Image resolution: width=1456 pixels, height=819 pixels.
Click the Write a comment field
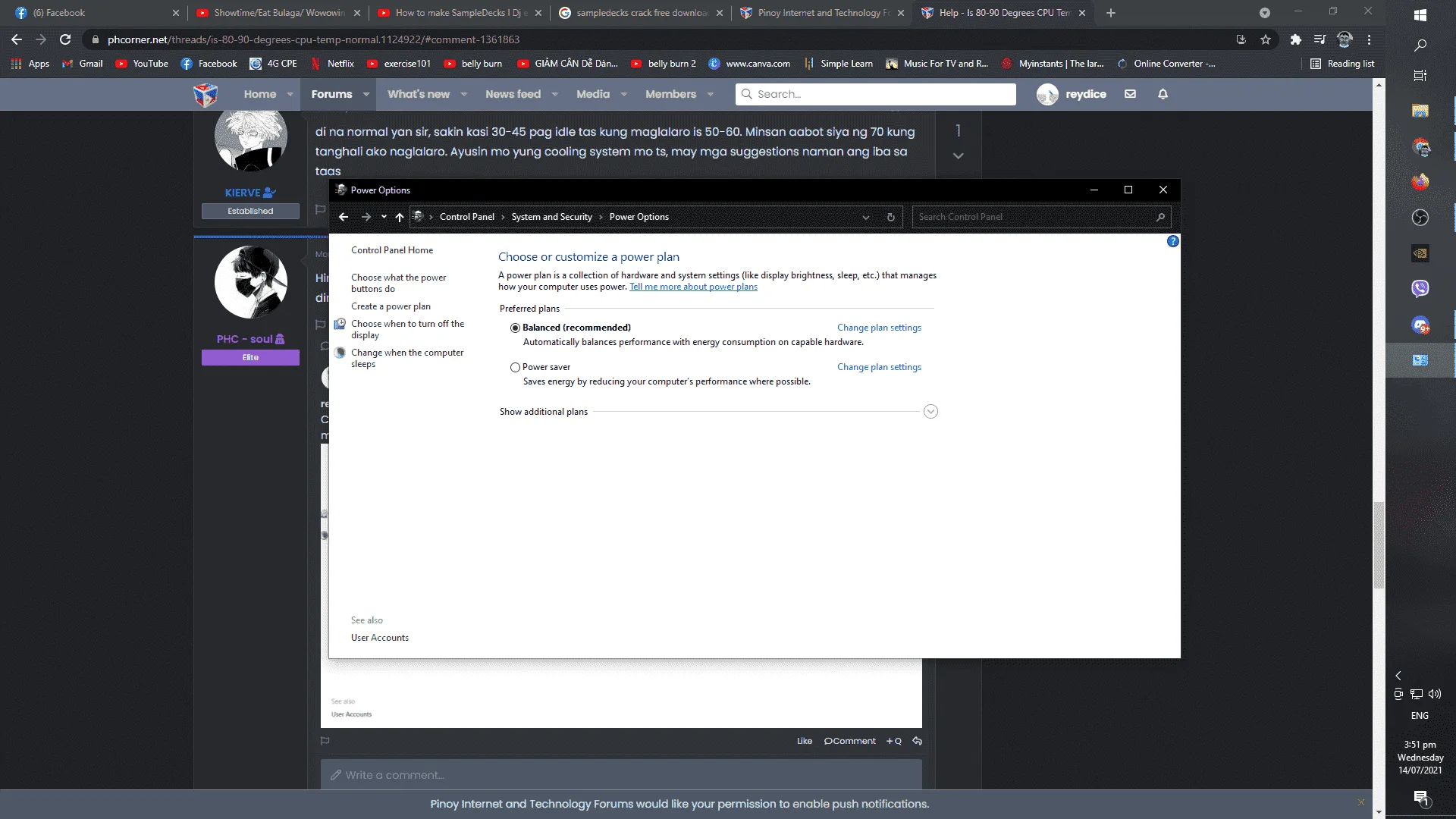(621, 774)
